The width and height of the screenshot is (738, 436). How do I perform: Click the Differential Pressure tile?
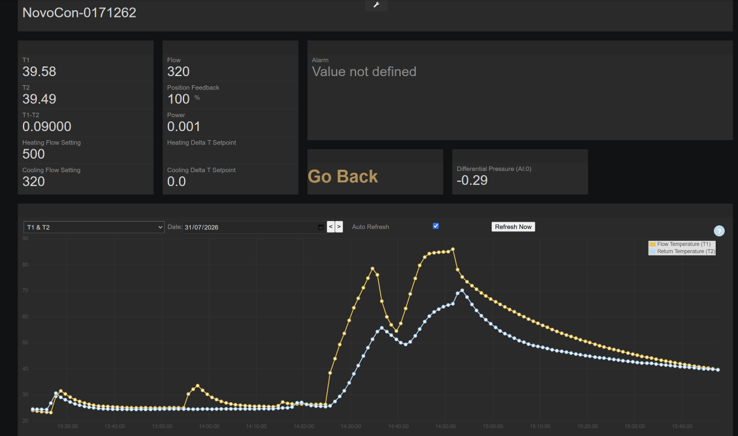click(520, 172)
